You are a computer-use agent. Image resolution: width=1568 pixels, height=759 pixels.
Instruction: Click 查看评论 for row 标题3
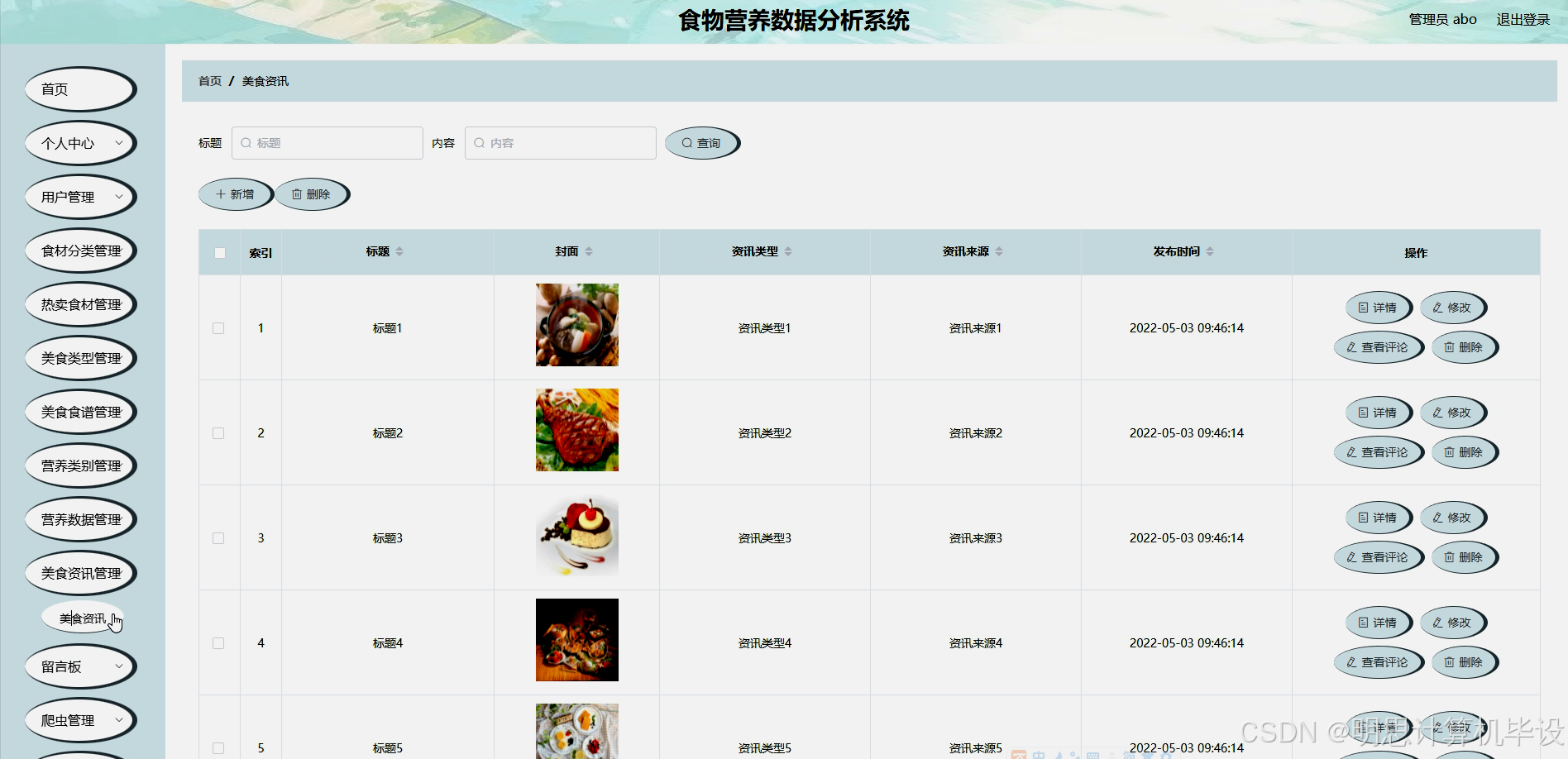[1378, 557]
